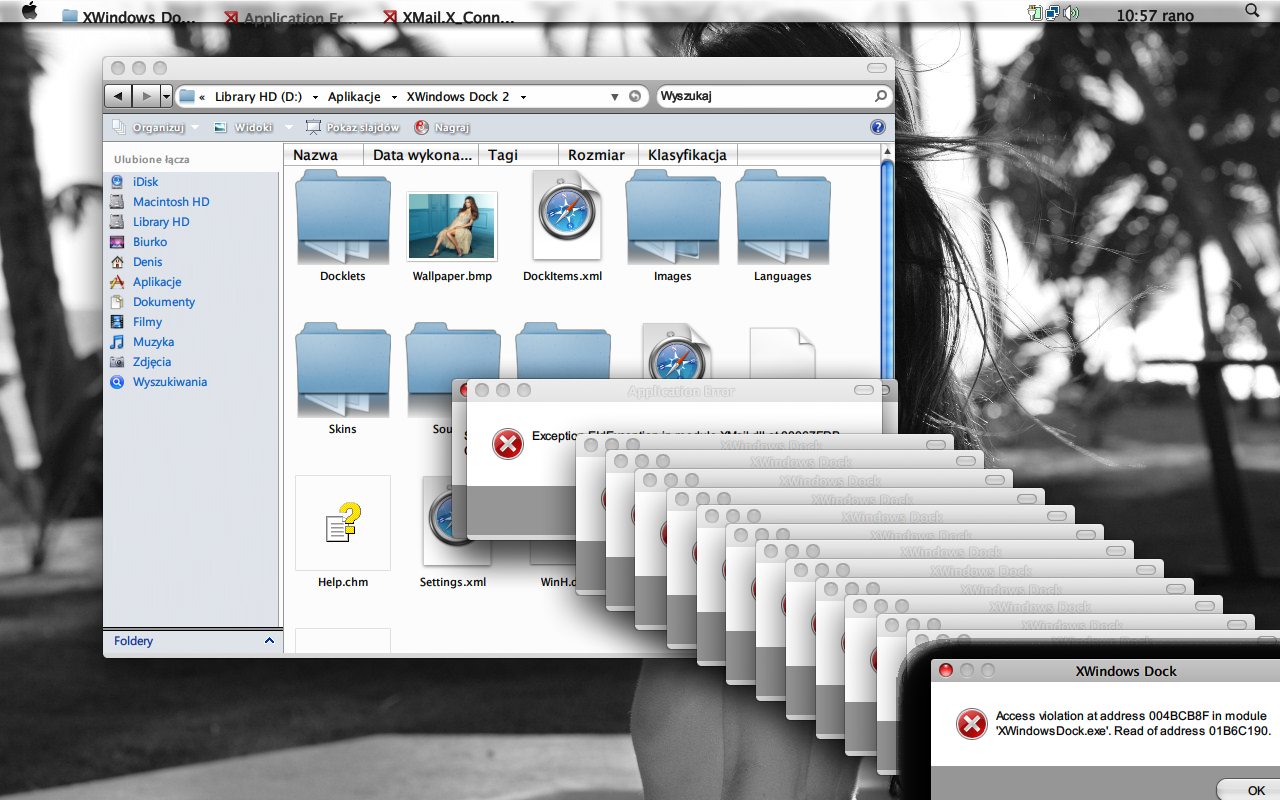Start Pokaz slajdów slideshow
This screenshot has height=800, width=1280.
pos(352,128)
